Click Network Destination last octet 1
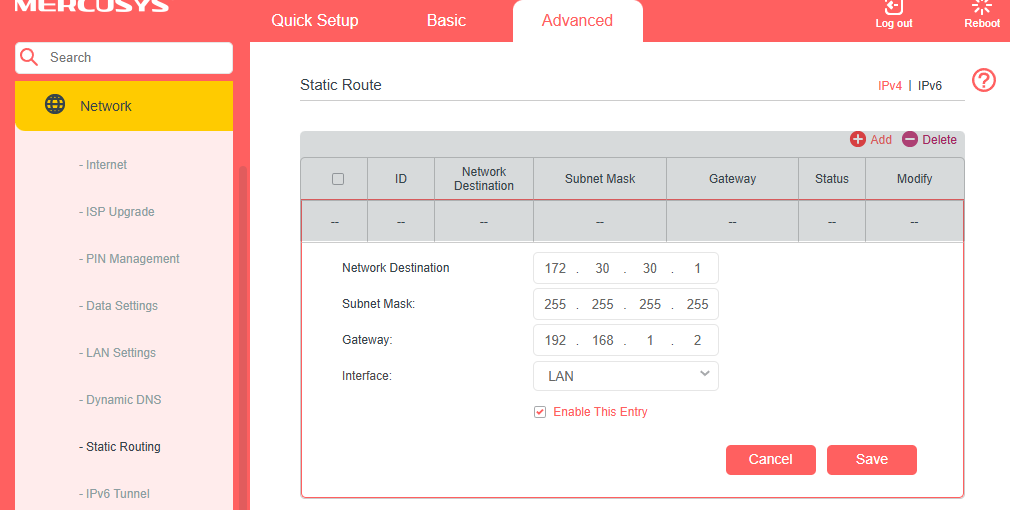 (x=697, y=268)
